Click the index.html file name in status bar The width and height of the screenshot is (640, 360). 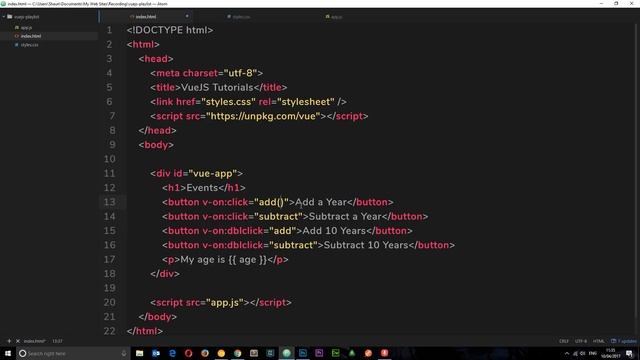(34, 341)
